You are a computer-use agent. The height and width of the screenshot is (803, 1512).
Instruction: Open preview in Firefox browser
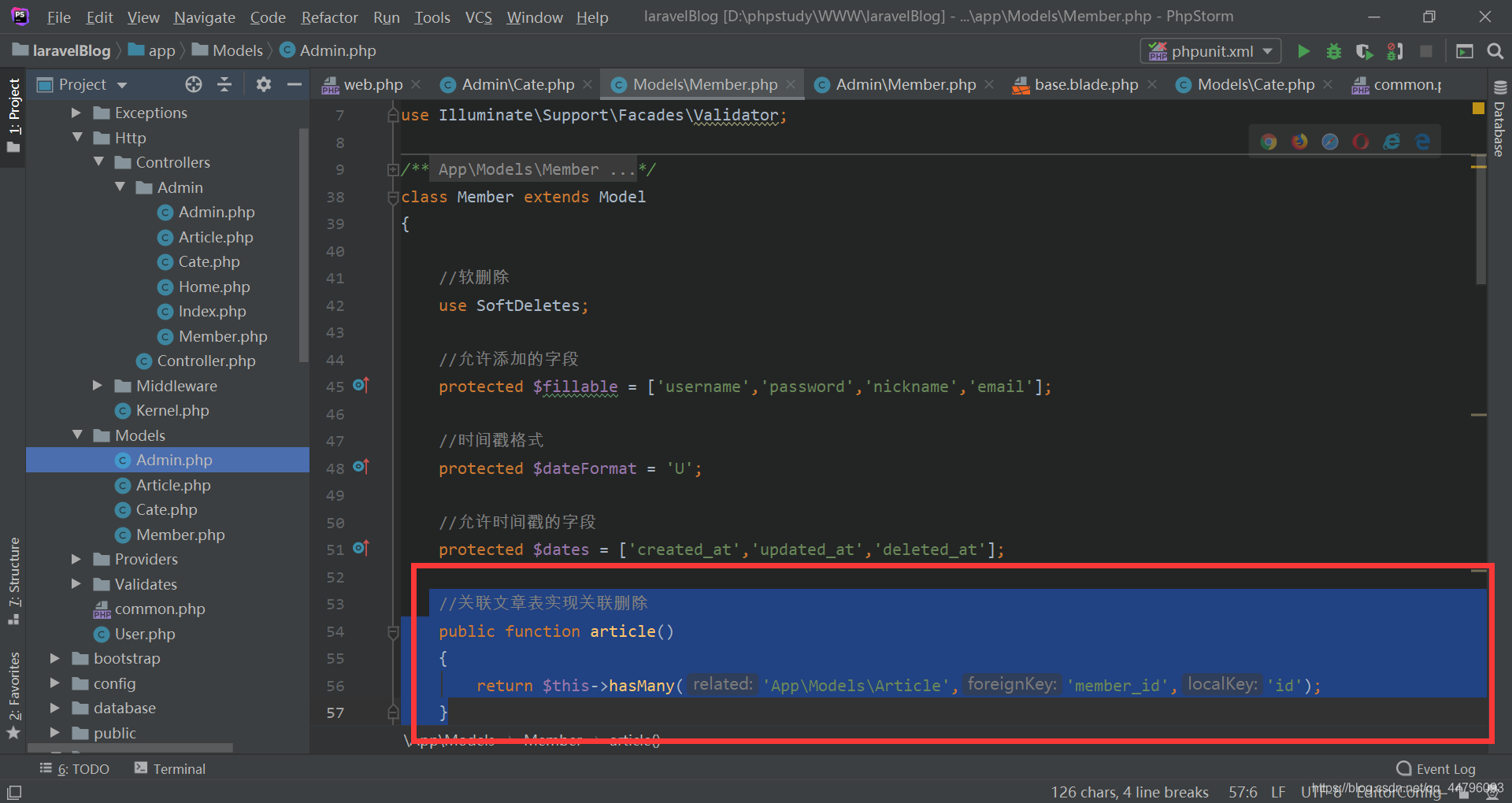point(1299,142)
